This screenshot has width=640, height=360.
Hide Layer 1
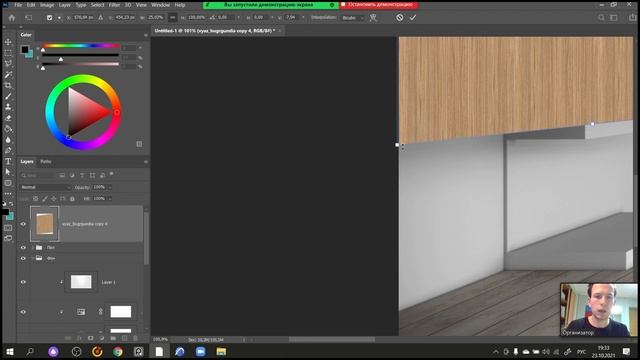[23, 282]
